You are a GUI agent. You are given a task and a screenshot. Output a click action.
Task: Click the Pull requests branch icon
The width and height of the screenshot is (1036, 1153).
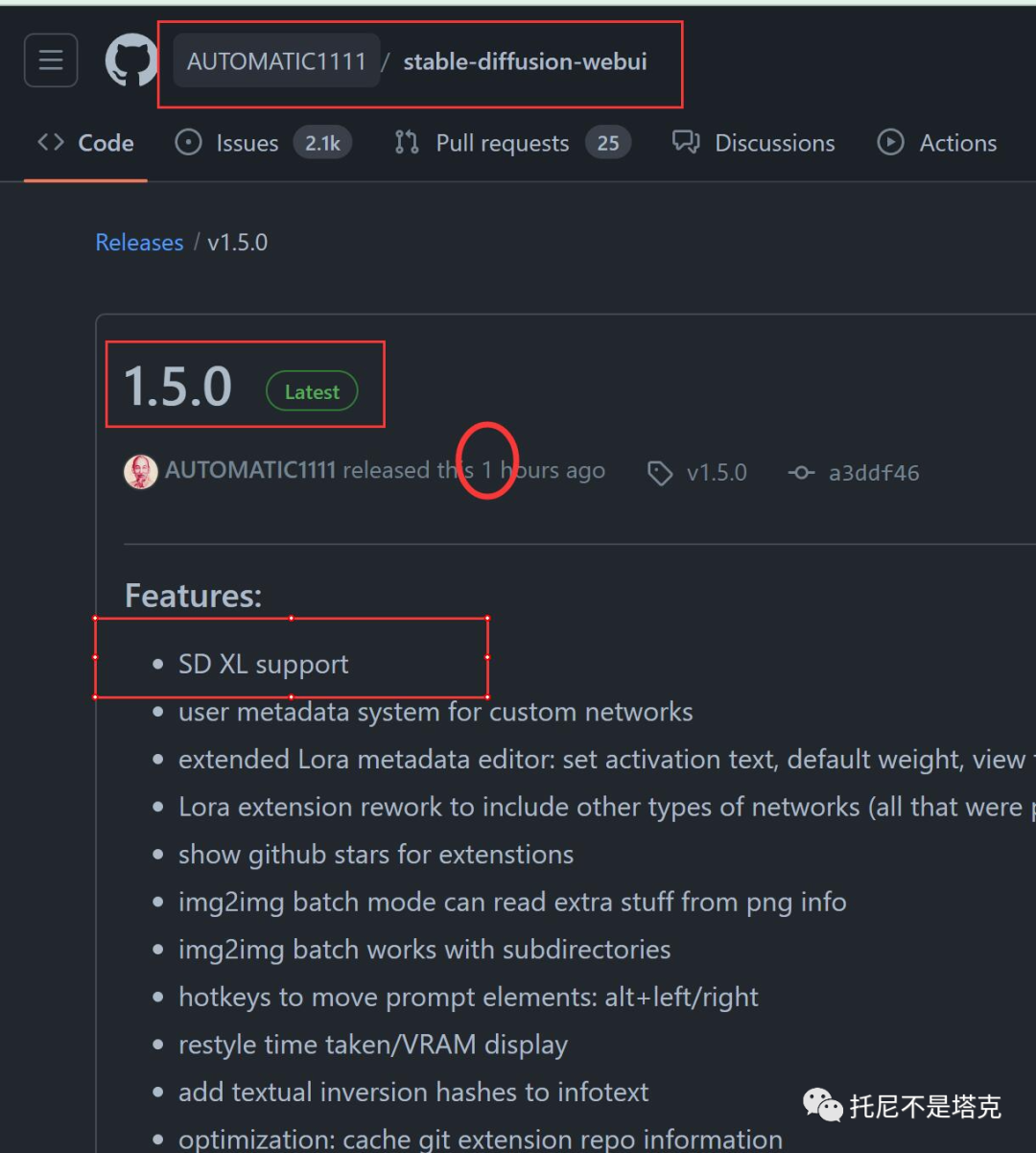(407, 143)
